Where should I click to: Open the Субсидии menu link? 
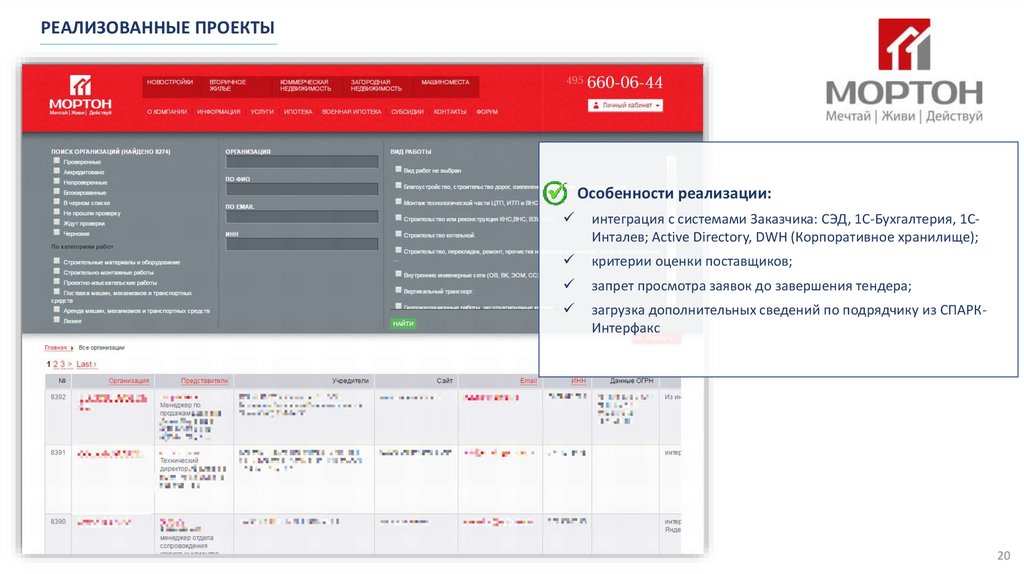[408, 112]
